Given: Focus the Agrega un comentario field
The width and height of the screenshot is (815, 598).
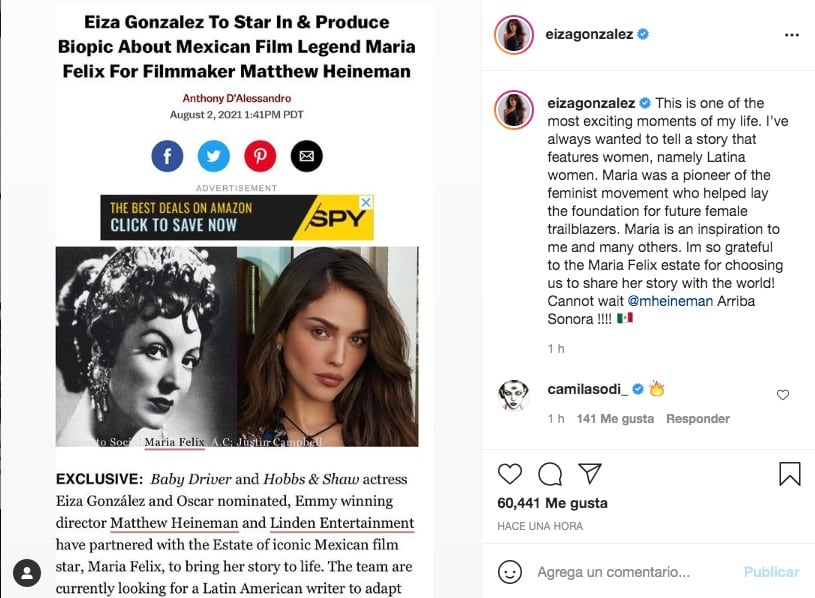Looking at the screenshot, I should [x=630, y=572].
